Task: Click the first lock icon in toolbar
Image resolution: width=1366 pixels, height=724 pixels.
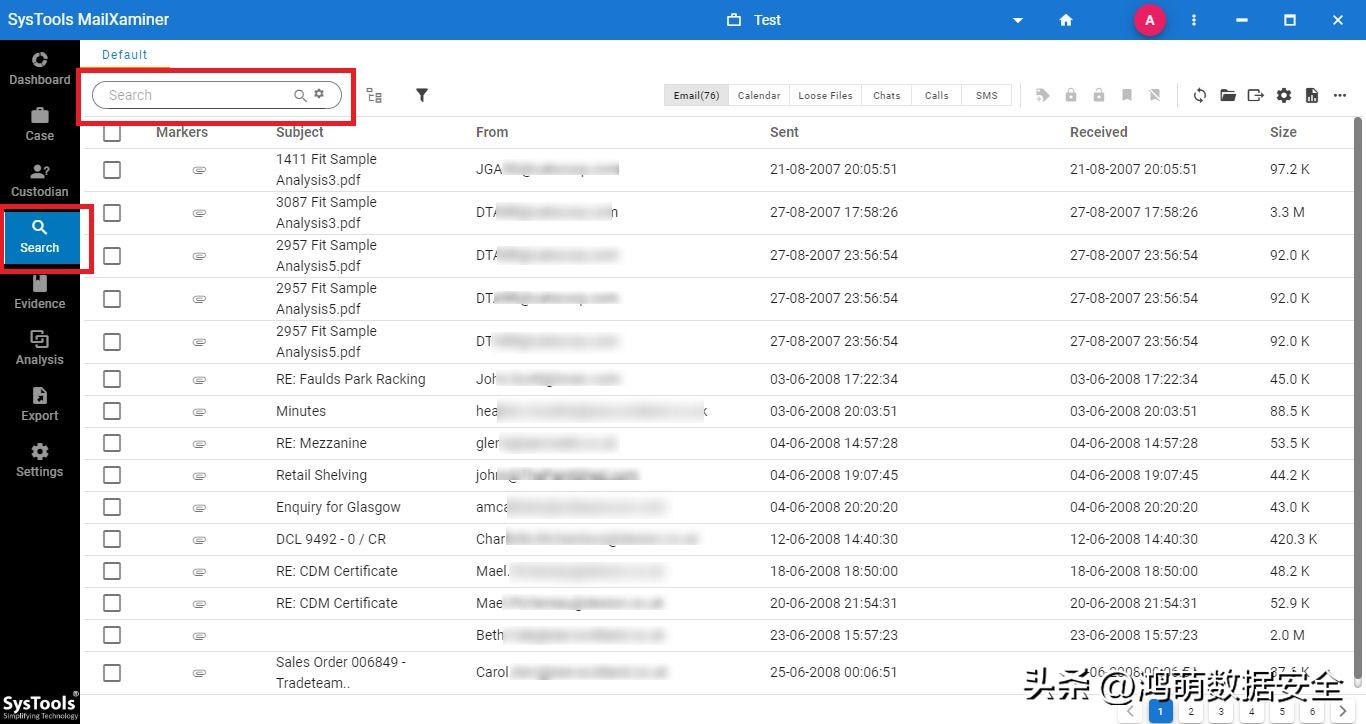Action: [1071, 95]
